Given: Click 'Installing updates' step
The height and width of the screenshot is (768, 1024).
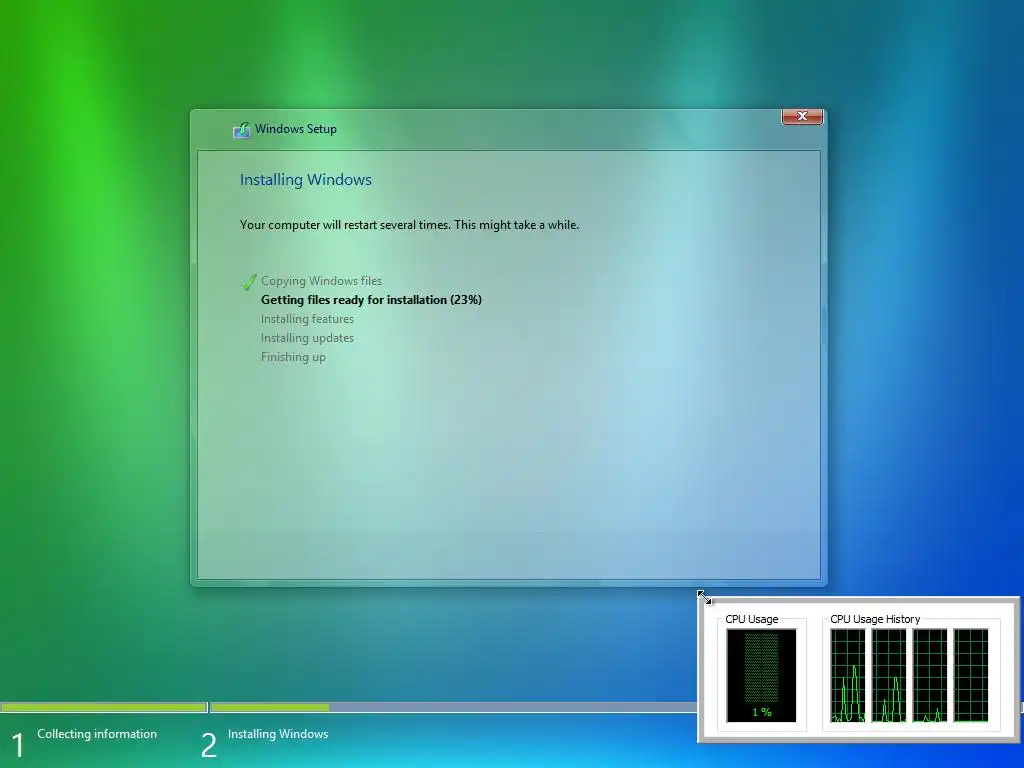Looking at the screenshot, I should (x=307, y=338).
